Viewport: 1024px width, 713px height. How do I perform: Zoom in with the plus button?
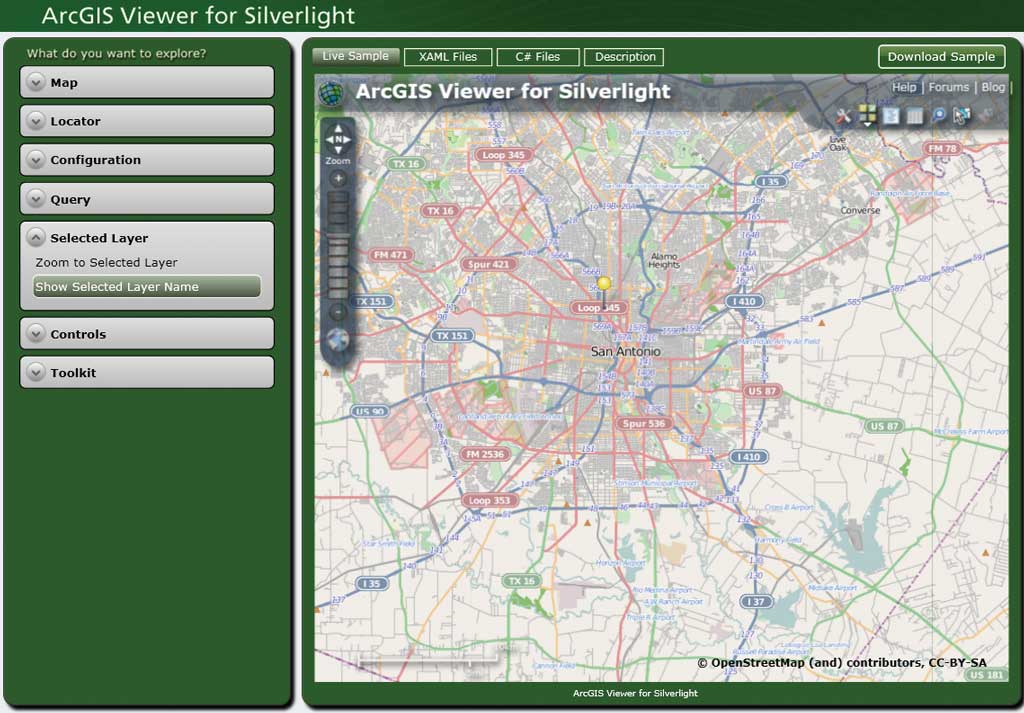pyautogui.click(x=338, y=178)
